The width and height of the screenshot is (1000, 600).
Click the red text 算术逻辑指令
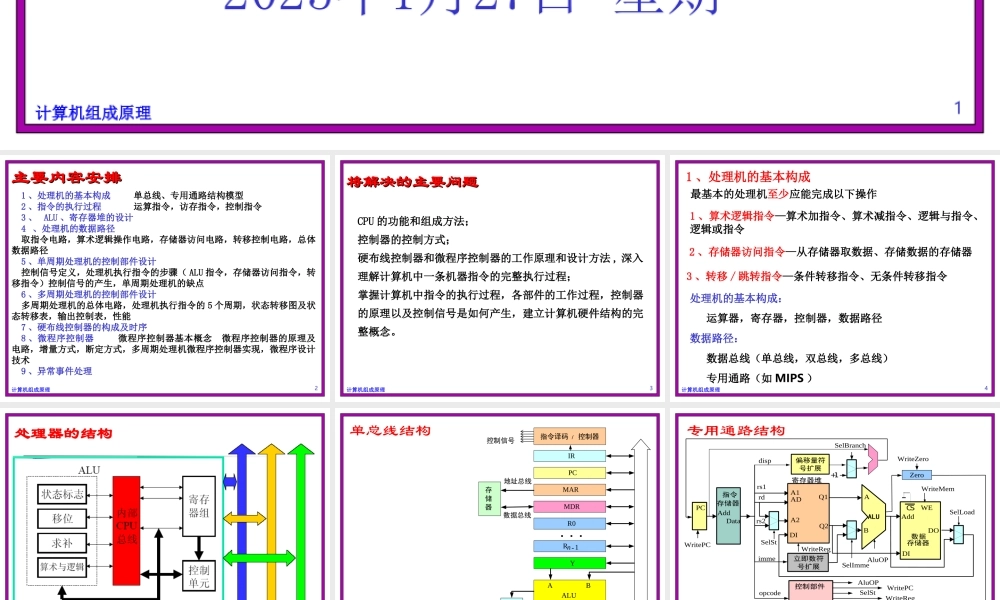pos(742,216)
